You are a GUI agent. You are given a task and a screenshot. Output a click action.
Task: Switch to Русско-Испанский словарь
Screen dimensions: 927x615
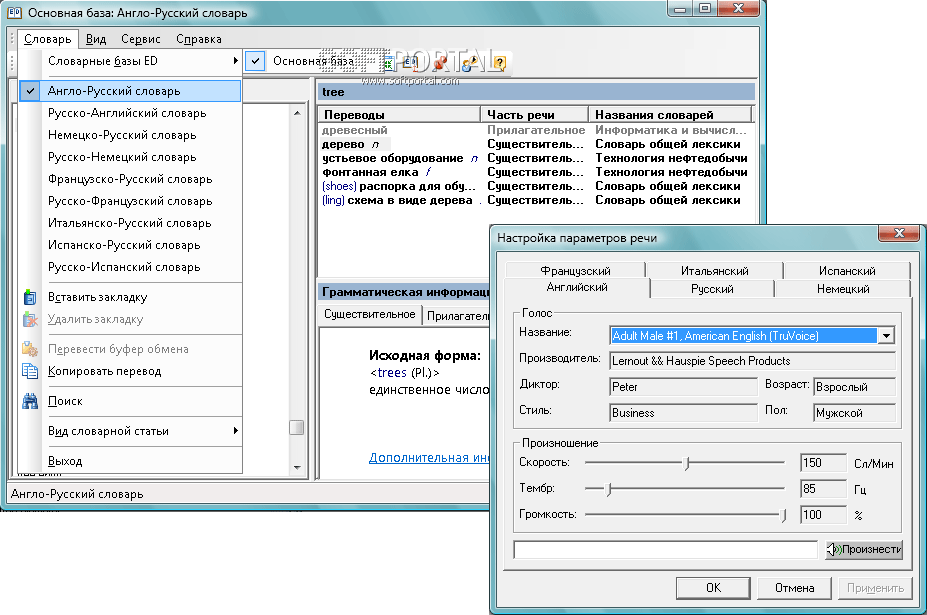(x=130, y=267)
